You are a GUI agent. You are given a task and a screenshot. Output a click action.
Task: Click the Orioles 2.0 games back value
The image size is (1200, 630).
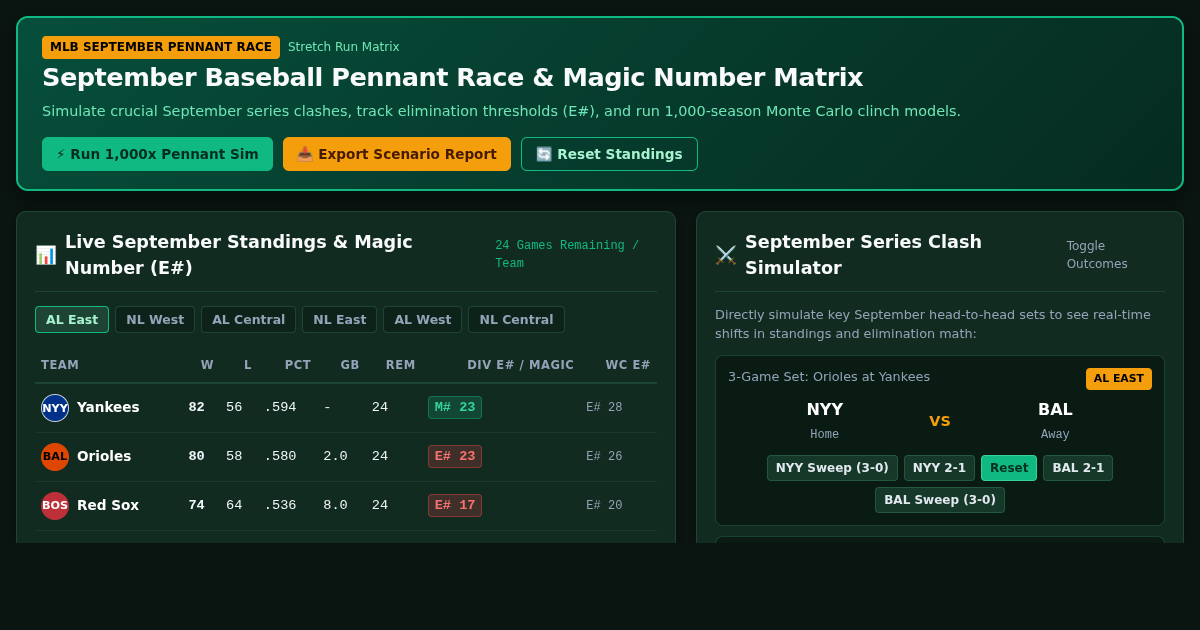[x=335, y=457]
